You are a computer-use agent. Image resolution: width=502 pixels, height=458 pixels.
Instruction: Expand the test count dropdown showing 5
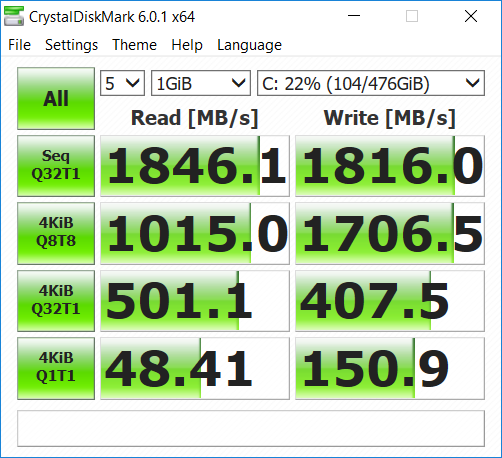122,83
